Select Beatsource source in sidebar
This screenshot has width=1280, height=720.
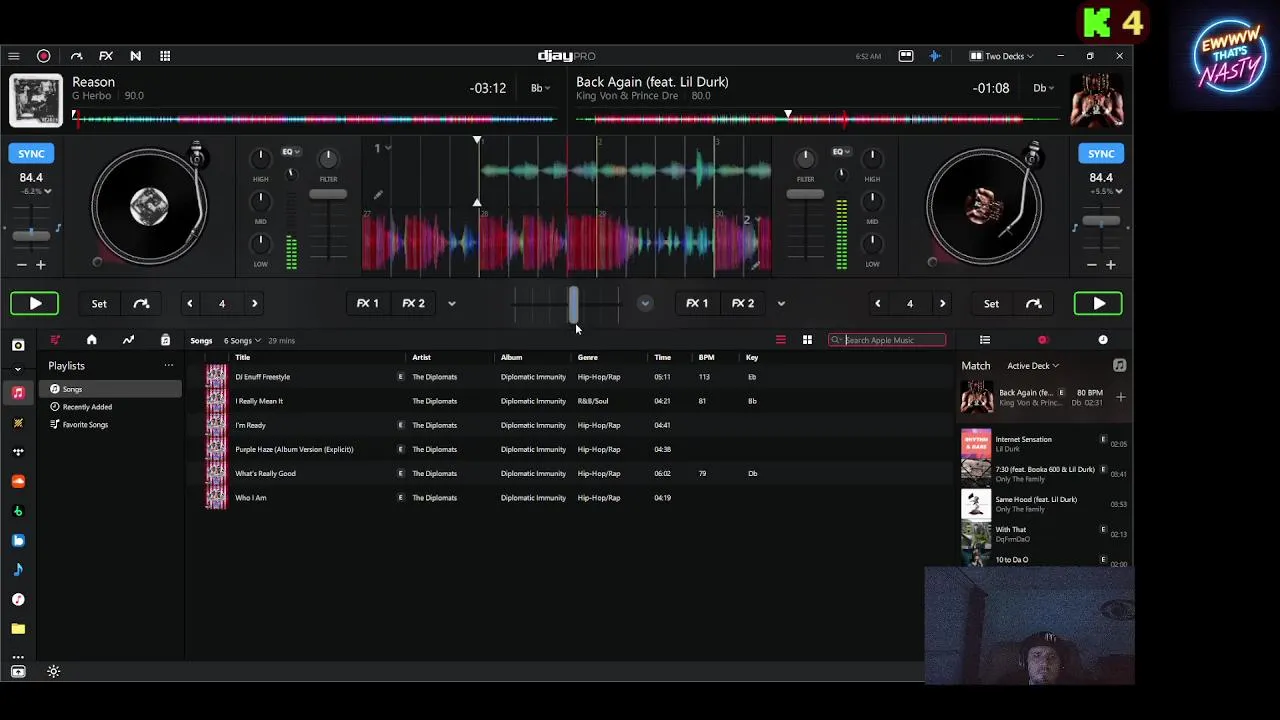coord(18,540)
